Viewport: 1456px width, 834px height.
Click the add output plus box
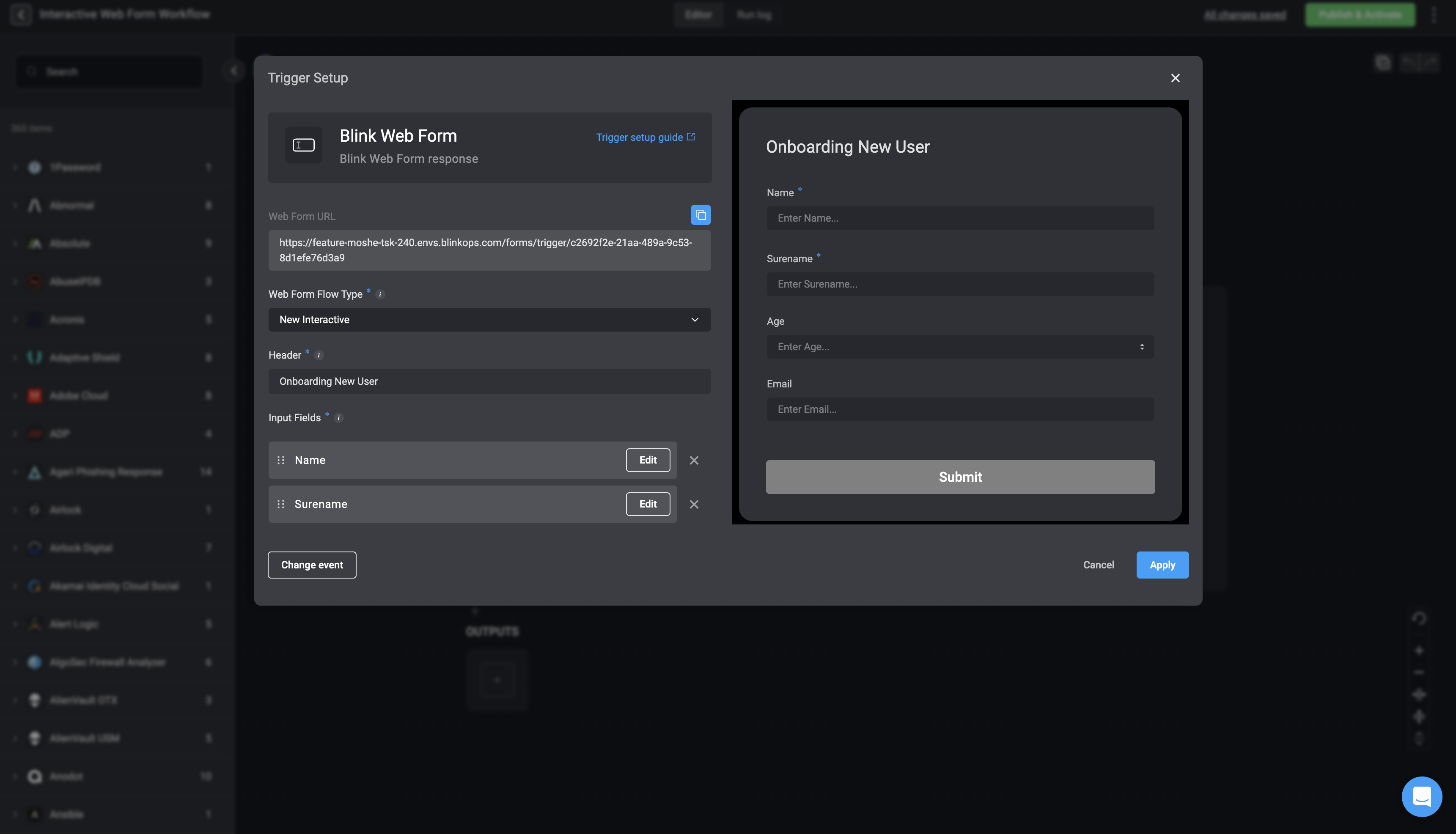(x=497, y=680)
